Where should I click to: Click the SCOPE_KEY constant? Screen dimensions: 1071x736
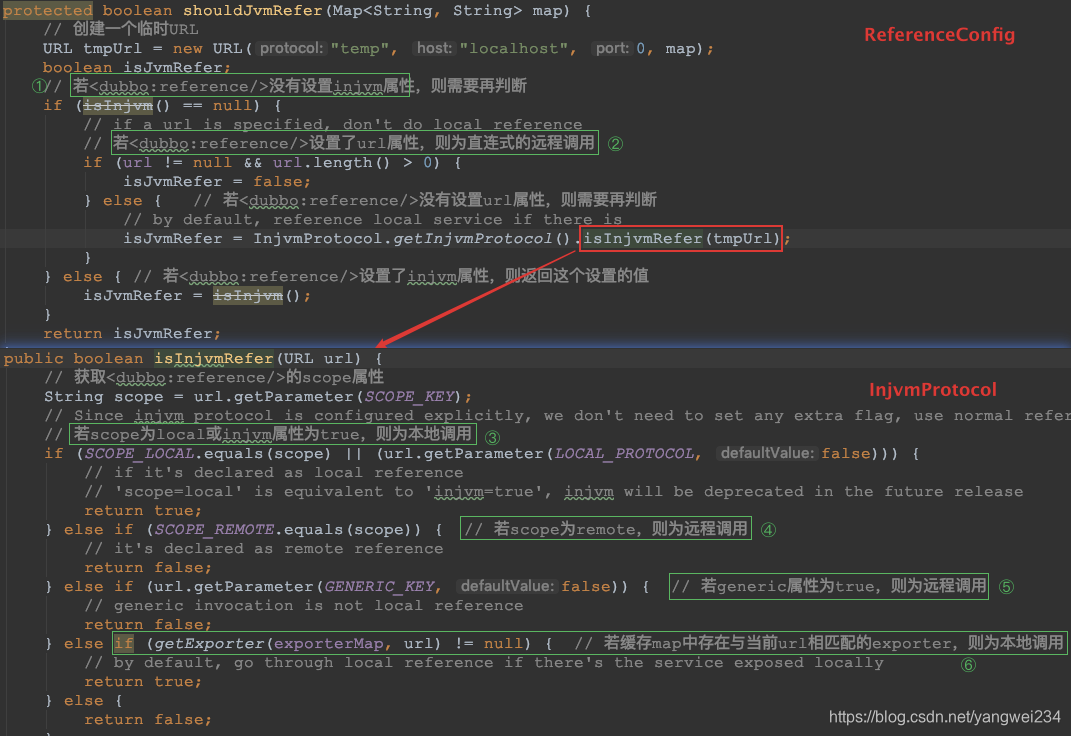[x=409, y=397]
